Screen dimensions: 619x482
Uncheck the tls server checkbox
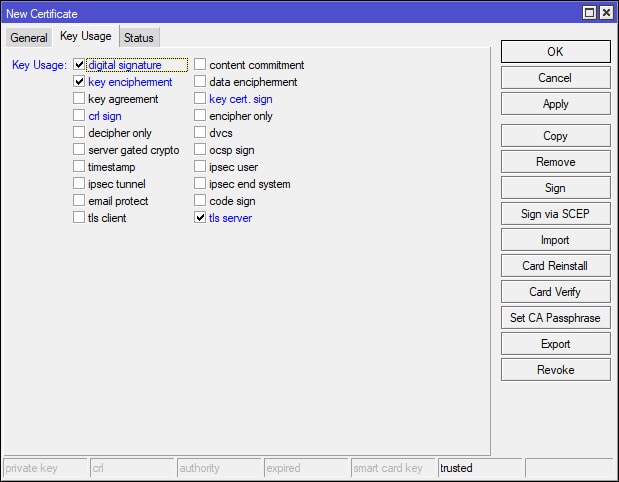click(200, 217)
